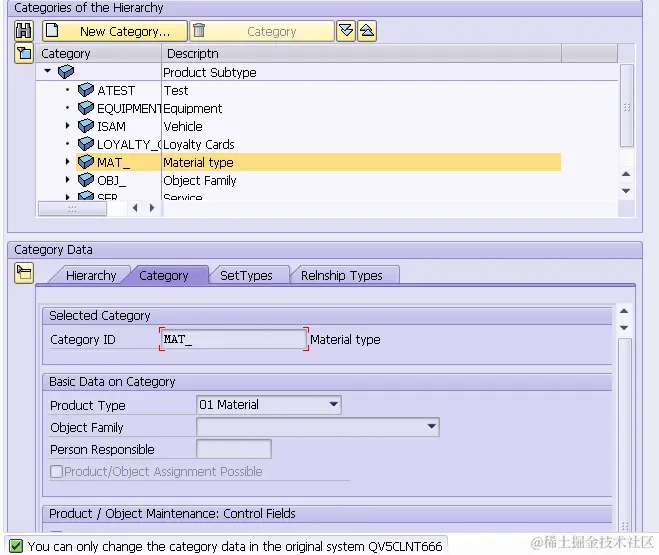Click the Person Responsible input field
Screen dimensions: 659x555
[234, 449]
